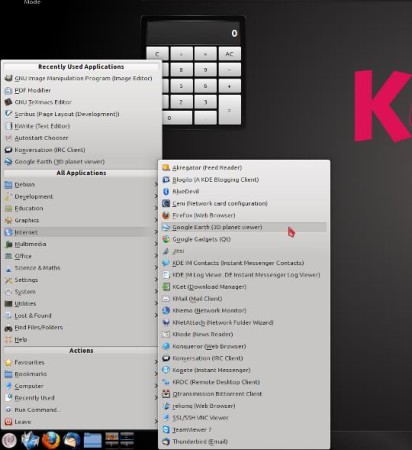Click the calculator display showing 0

(193, 33)
